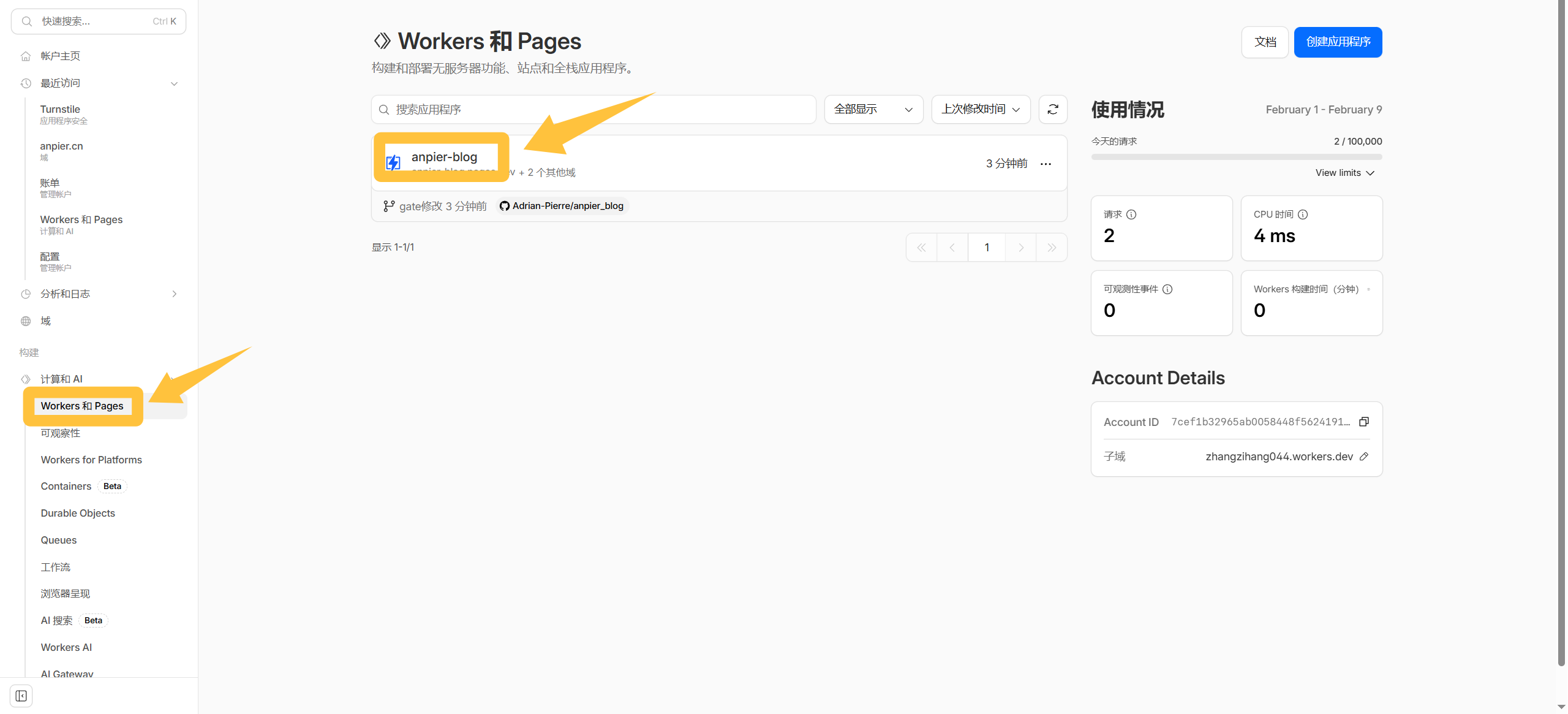Click the home icon beside 帐户主页
Viewport: 1568px width, 714px height.
(x=26, y=56)
